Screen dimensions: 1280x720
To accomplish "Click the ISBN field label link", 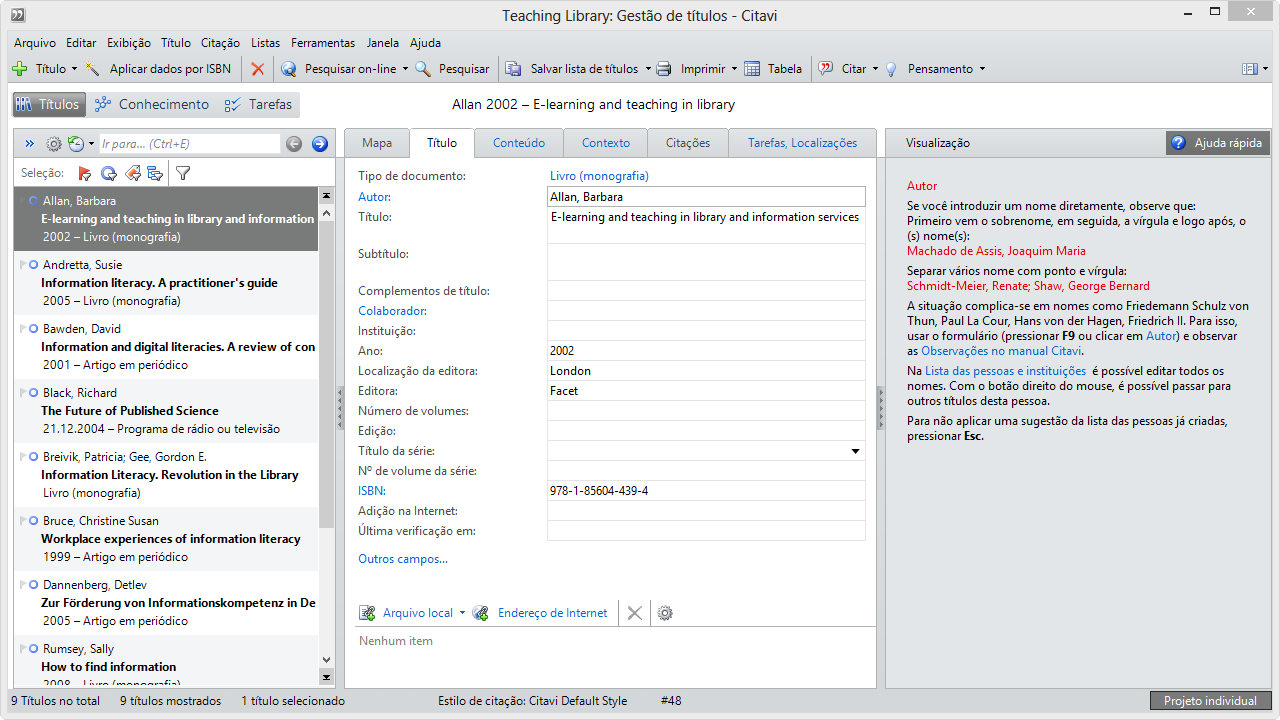I will tap(372, 491).
